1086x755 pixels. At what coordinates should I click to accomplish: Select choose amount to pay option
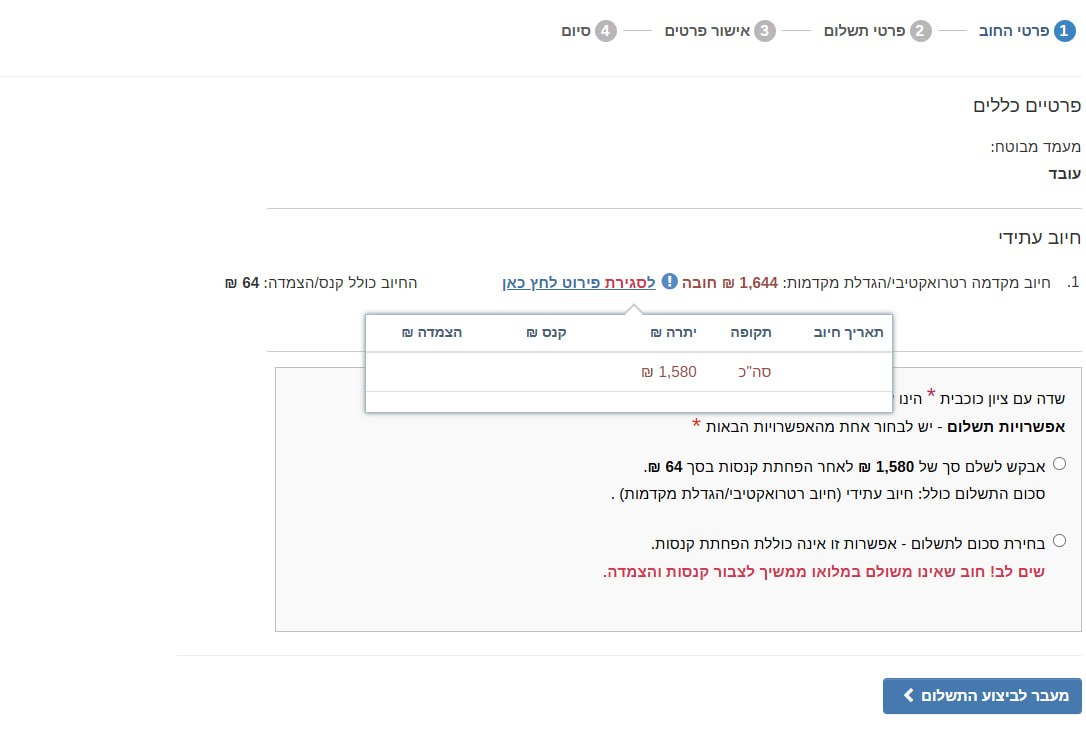[x=1060, y=540]
